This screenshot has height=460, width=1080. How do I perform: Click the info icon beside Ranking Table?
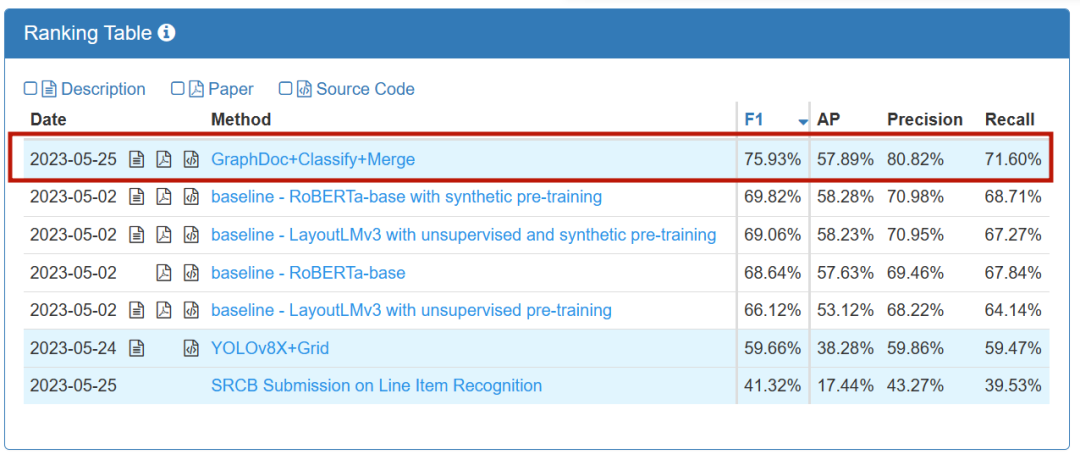[167, 33]
